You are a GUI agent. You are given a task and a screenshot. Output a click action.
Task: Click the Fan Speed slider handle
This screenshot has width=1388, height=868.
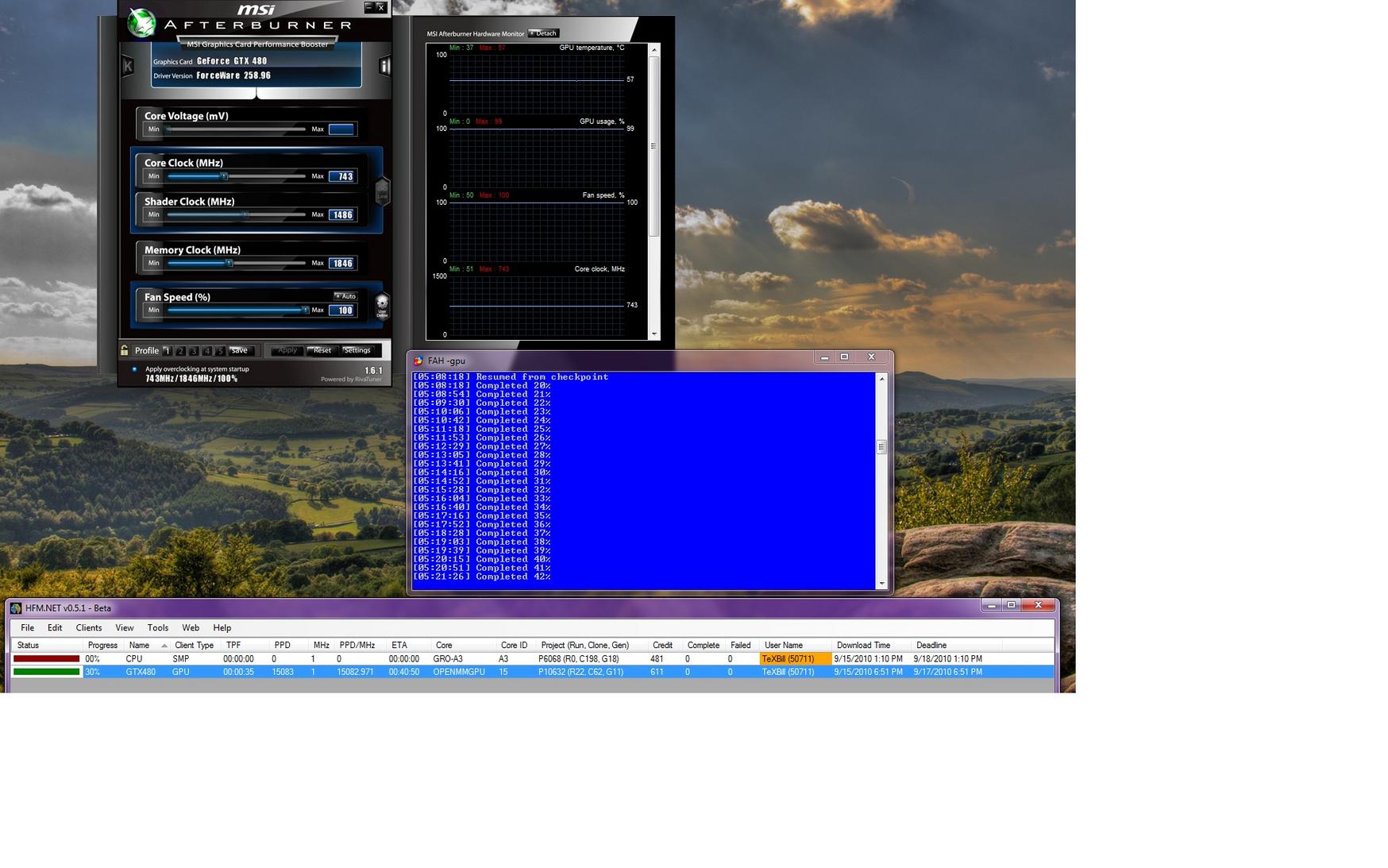coord(305,310)
